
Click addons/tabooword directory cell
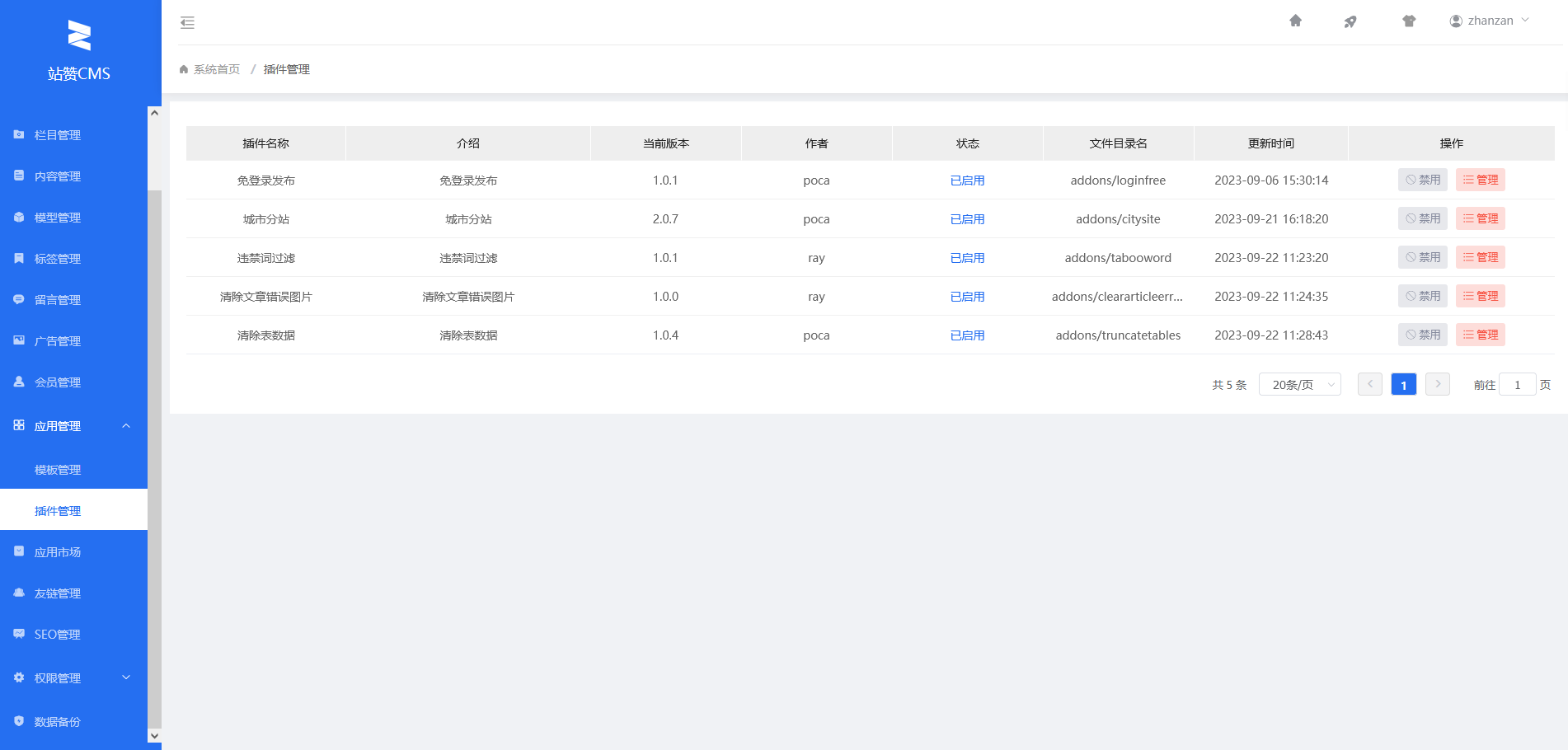pos(1118,258)
